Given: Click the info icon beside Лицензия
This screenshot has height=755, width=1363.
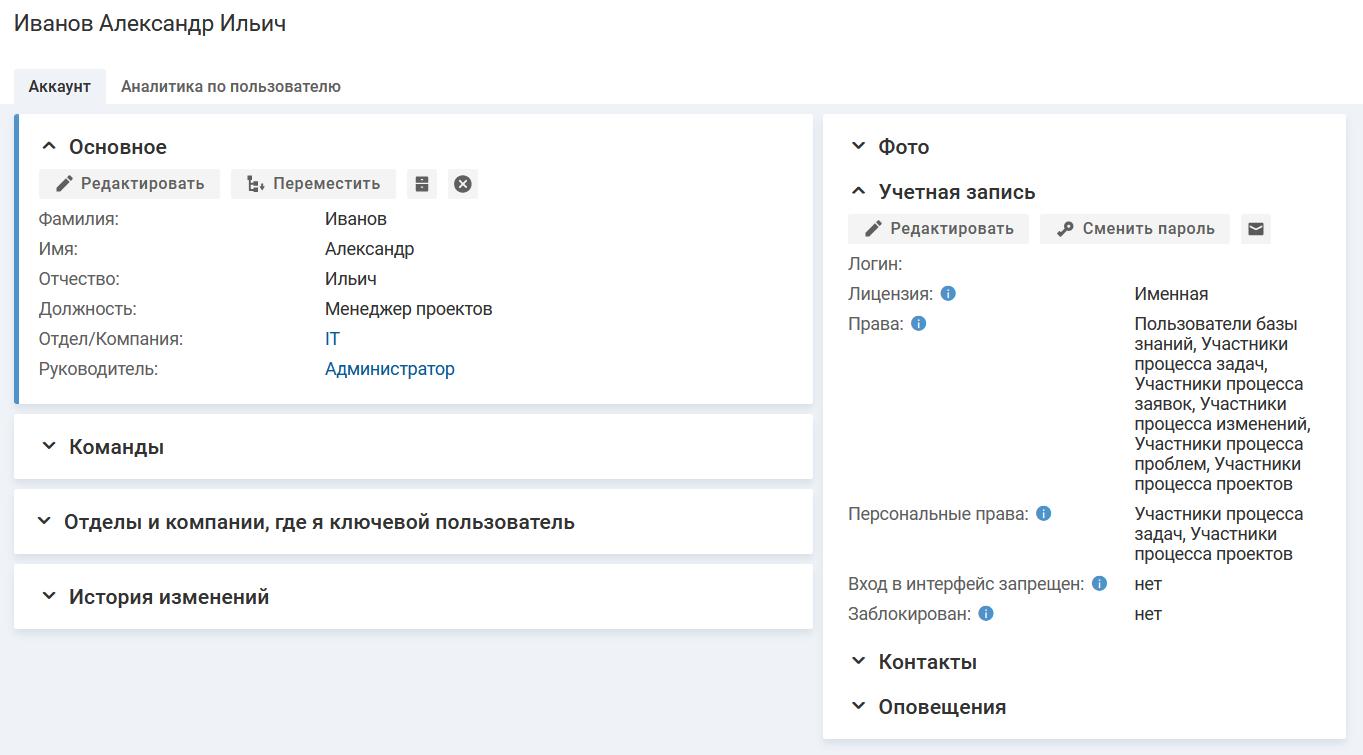Looking at the screenshot, I should (948, 294).
